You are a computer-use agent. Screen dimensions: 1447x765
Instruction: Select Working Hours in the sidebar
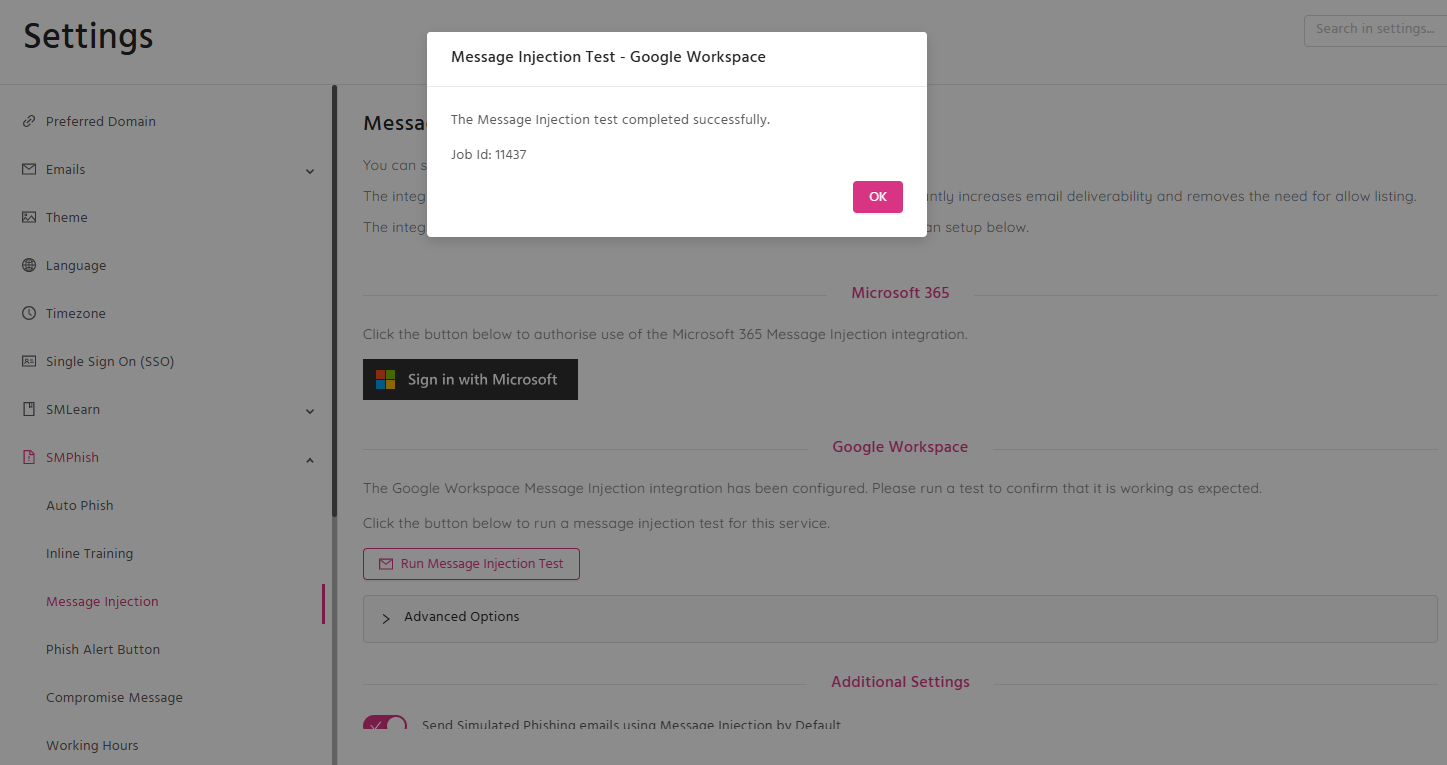[x=92, y=745]
